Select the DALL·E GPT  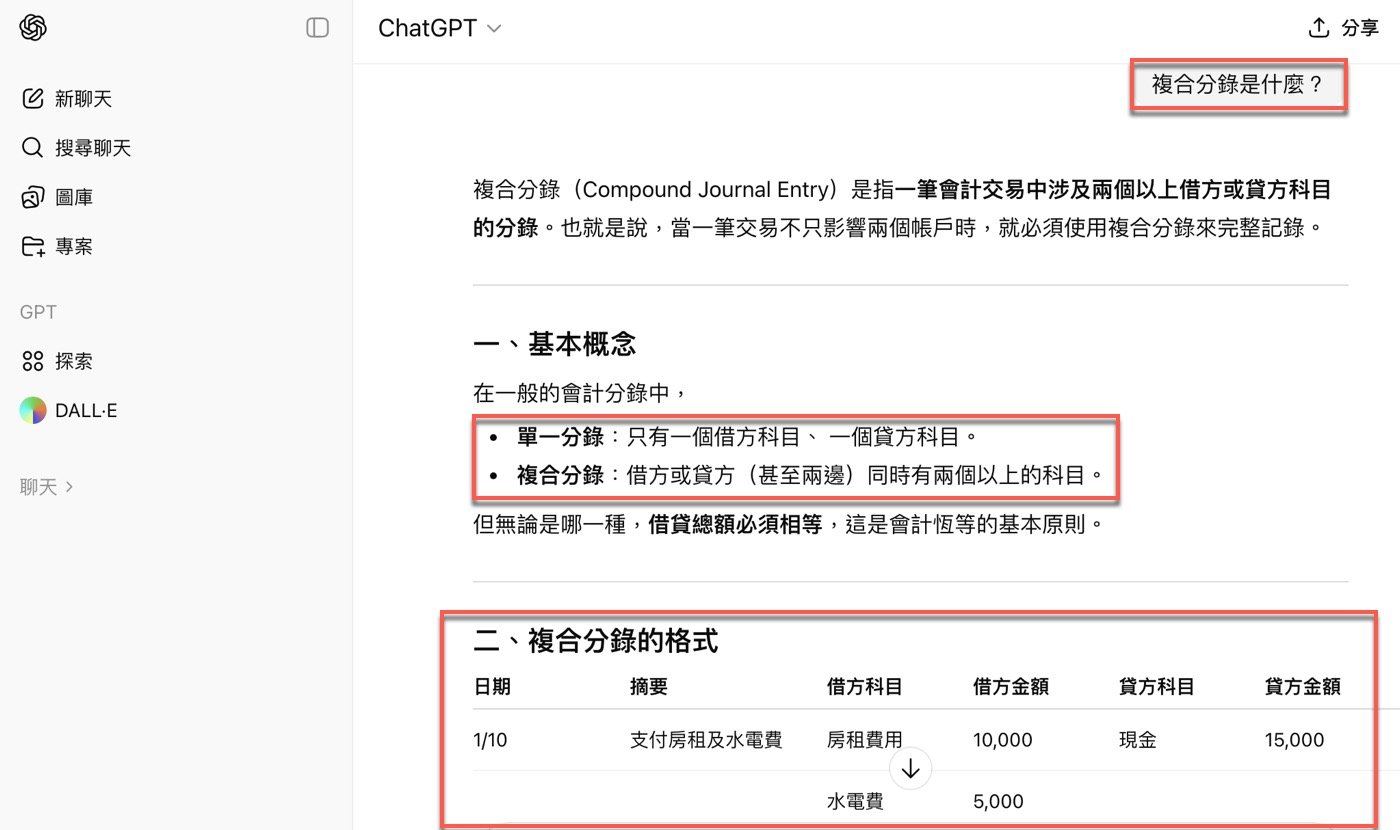pos(85,410)
